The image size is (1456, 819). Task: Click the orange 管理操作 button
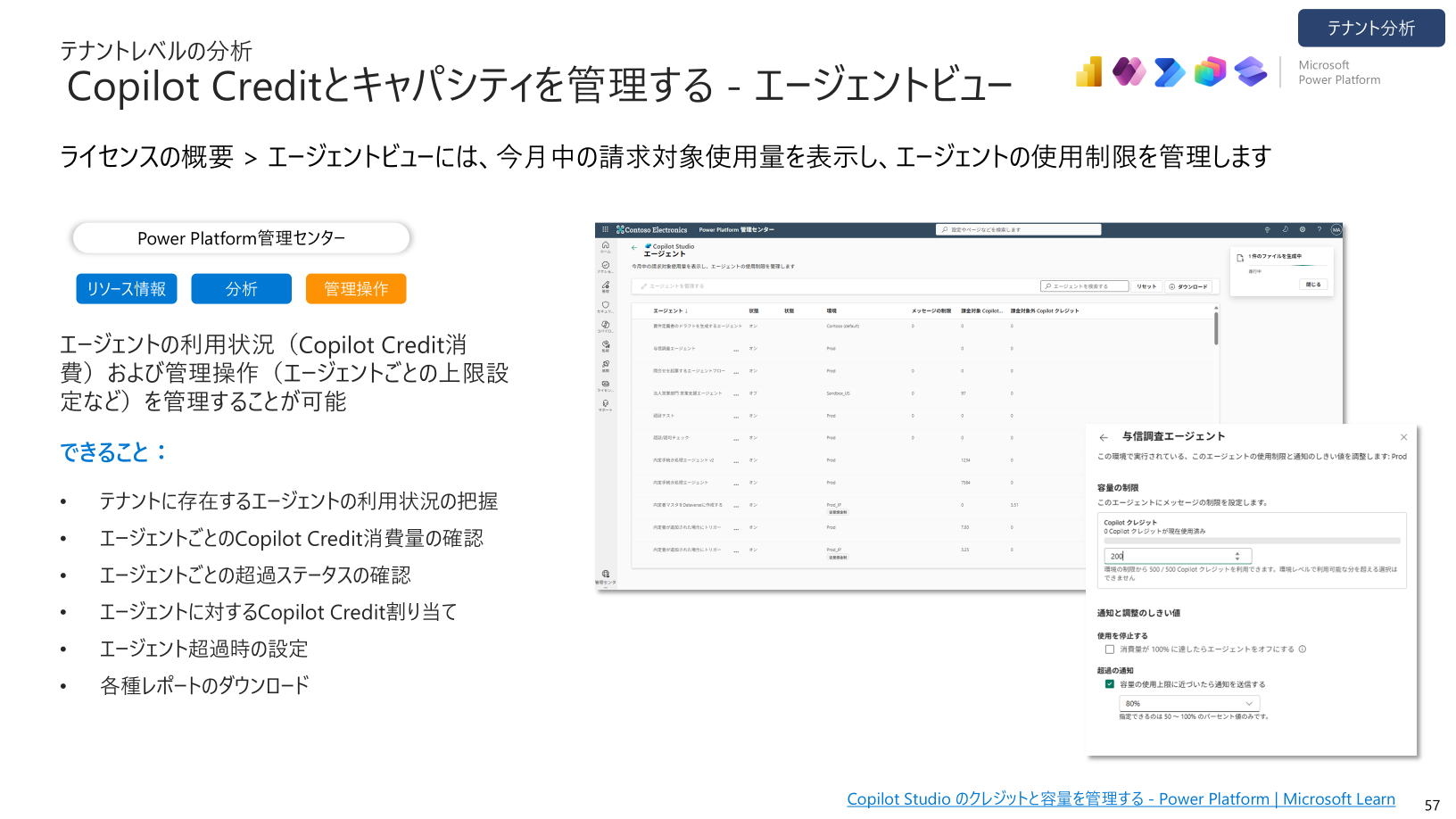coord(356,289)
